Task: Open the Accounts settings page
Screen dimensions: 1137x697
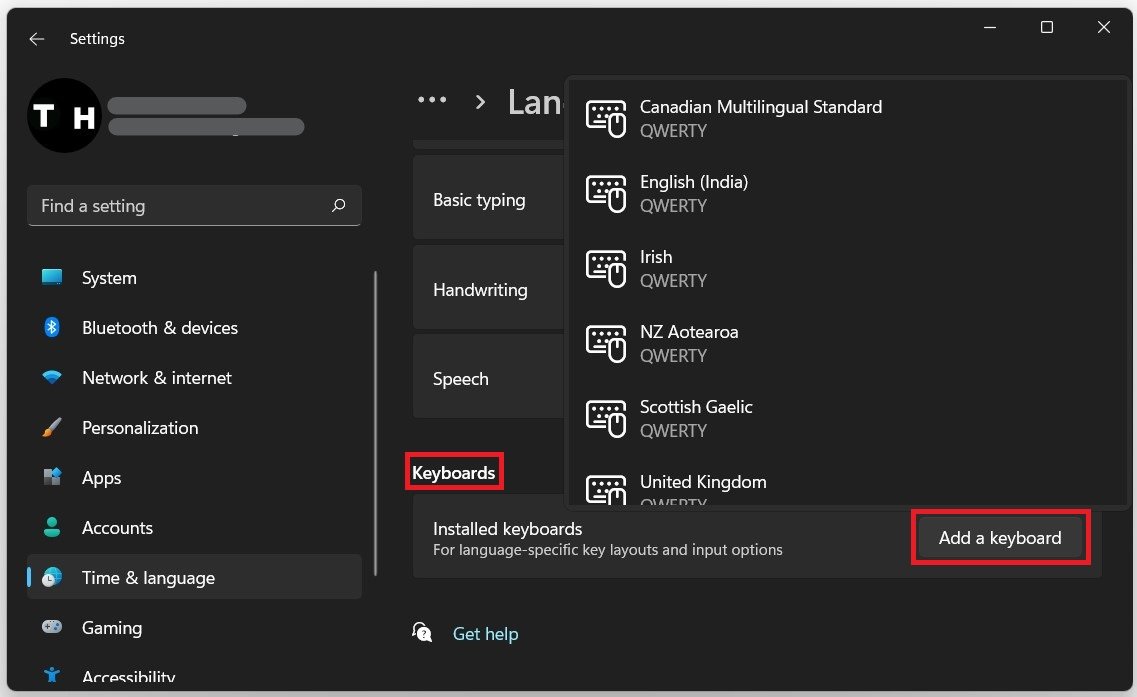Action: 117,528
